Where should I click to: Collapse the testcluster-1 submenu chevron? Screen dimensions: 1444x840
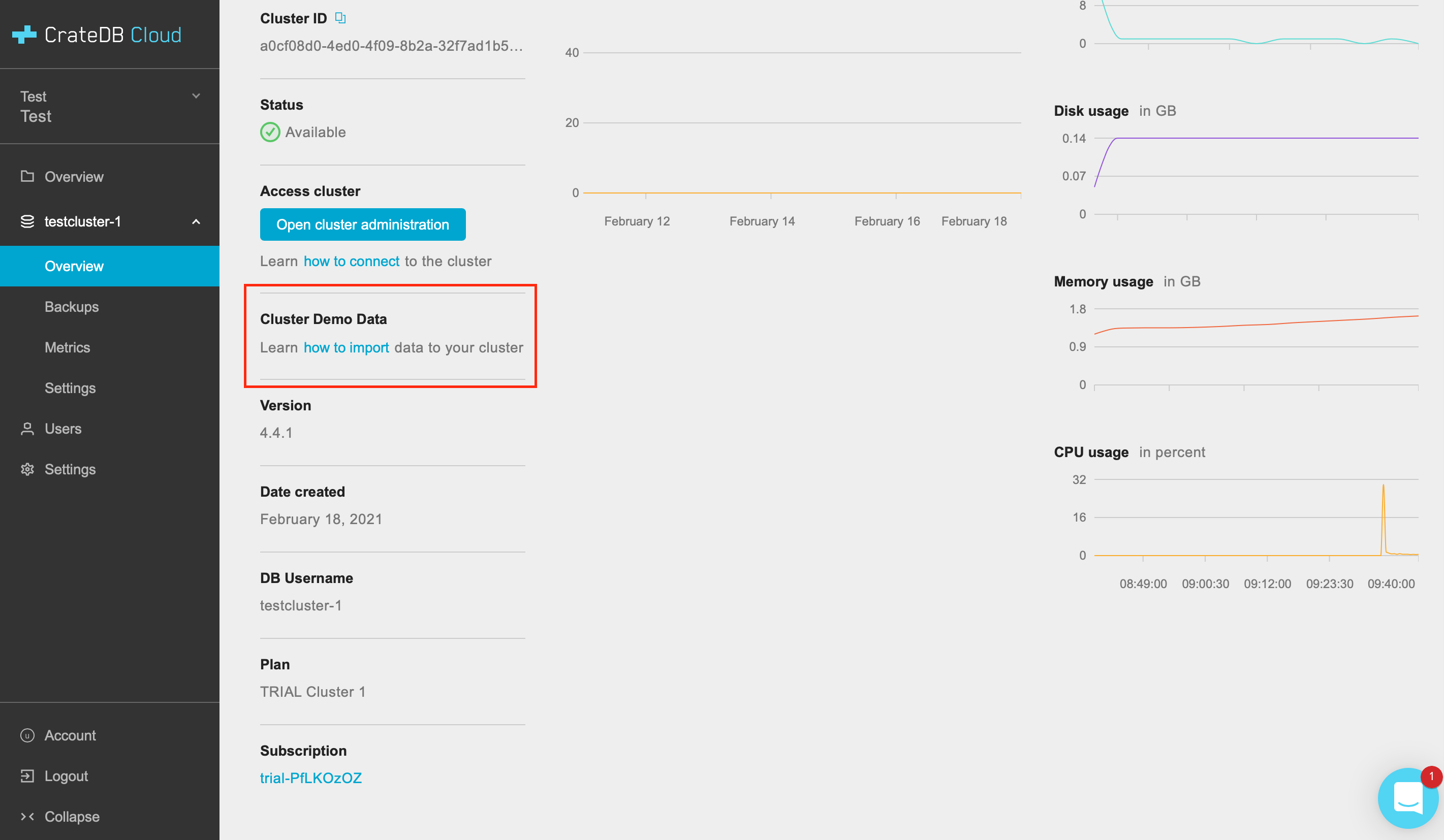196,221
